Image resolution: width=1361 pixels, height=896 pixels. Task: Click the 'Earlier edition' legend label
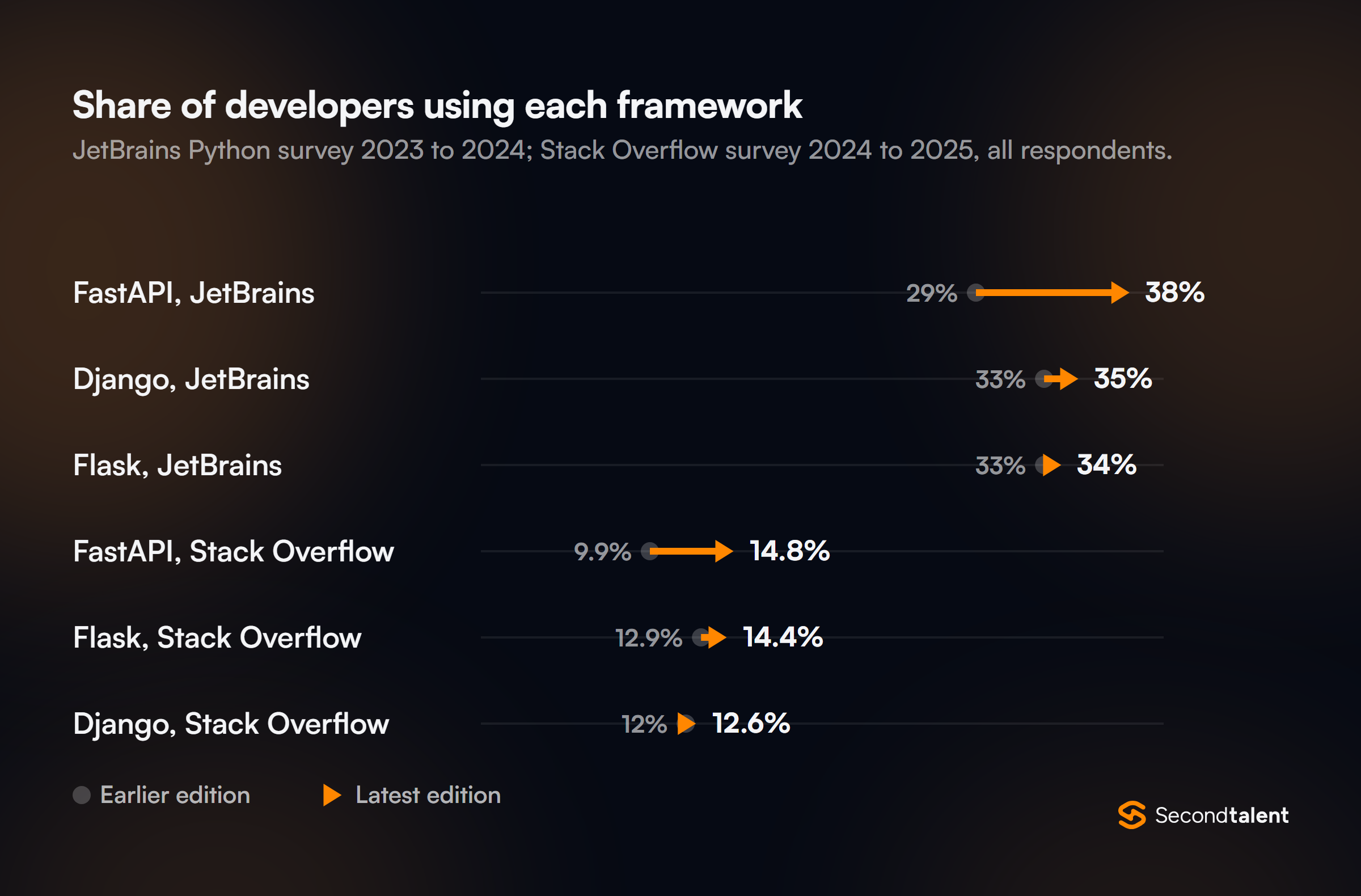[175, 795]
